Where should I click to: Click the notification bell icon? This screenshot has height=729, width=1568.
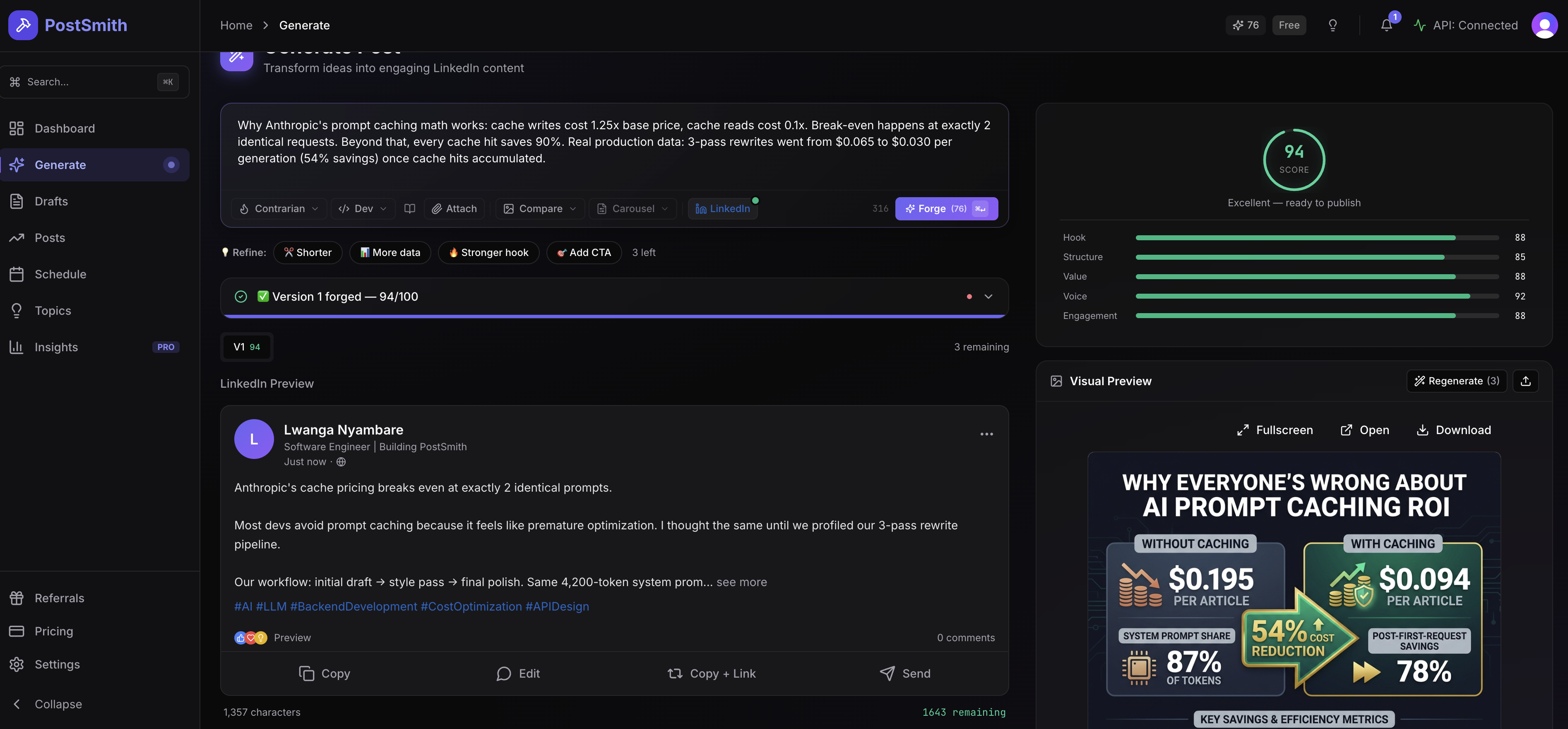tap(1386, 26)
